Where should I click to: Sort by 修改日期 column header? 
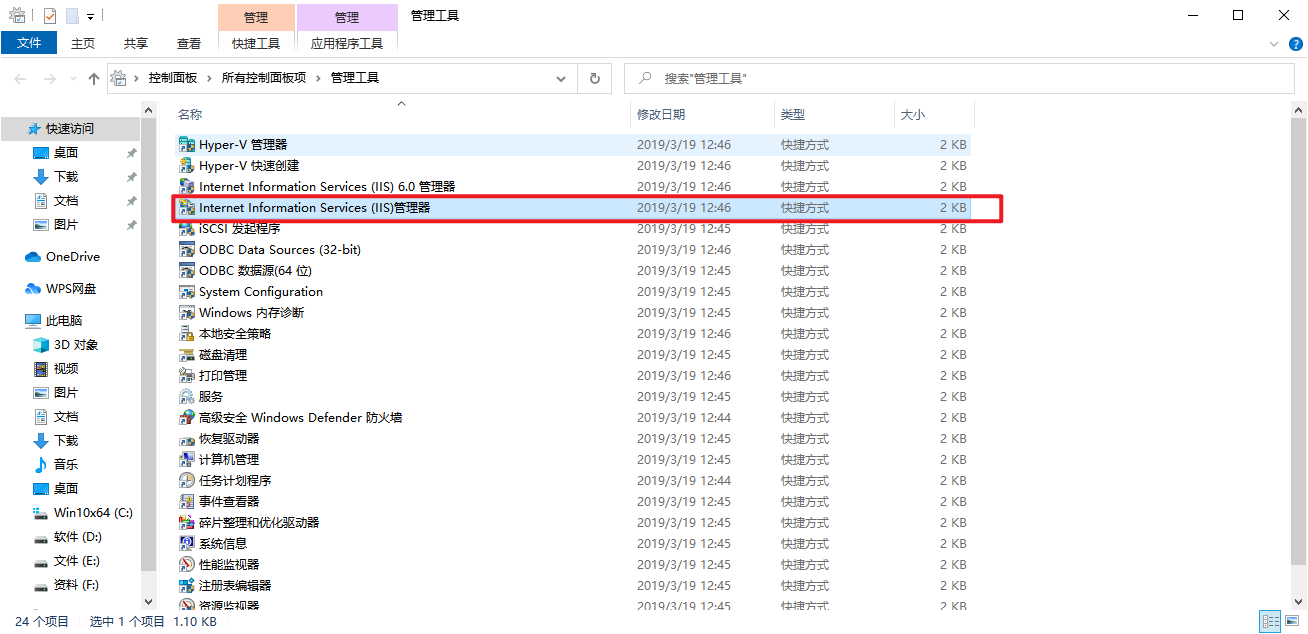point(703,115)
